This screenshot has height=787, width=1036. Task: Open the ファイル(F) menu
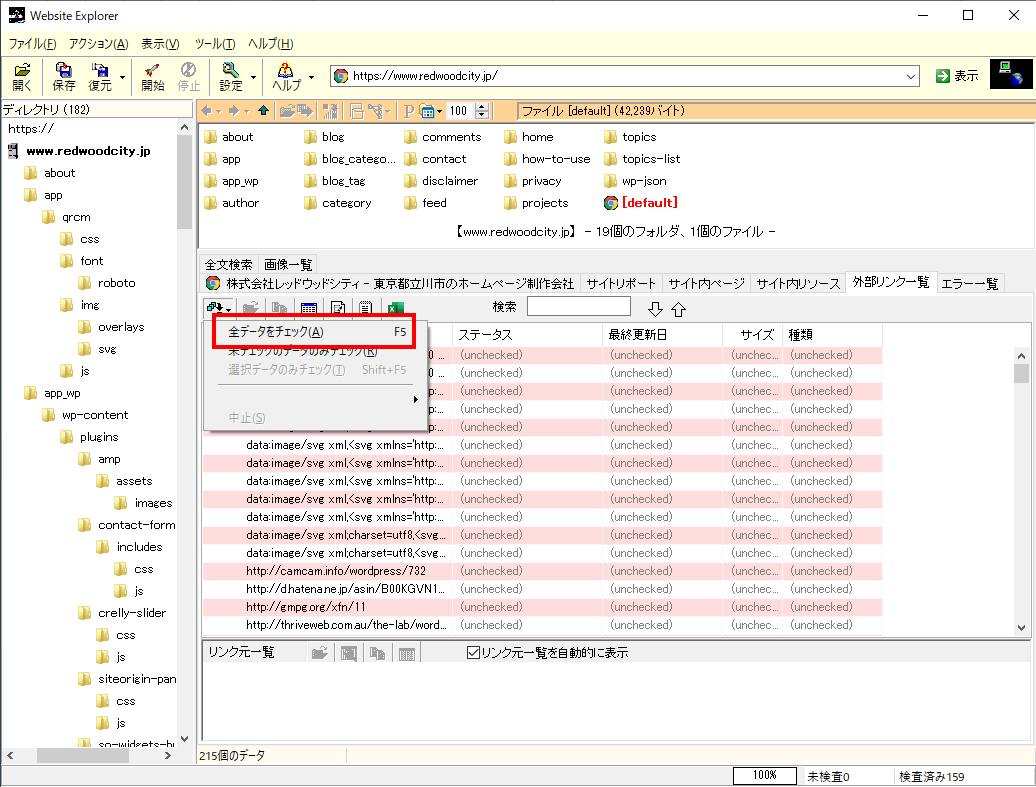click(x=32, y=44)
